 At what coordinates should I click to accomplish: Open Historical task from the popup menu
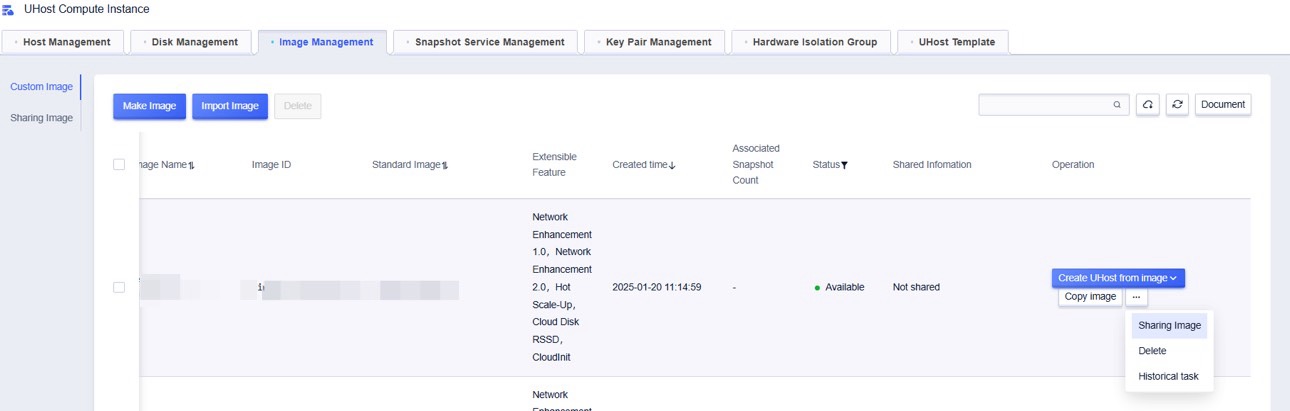coord(1169,377)
